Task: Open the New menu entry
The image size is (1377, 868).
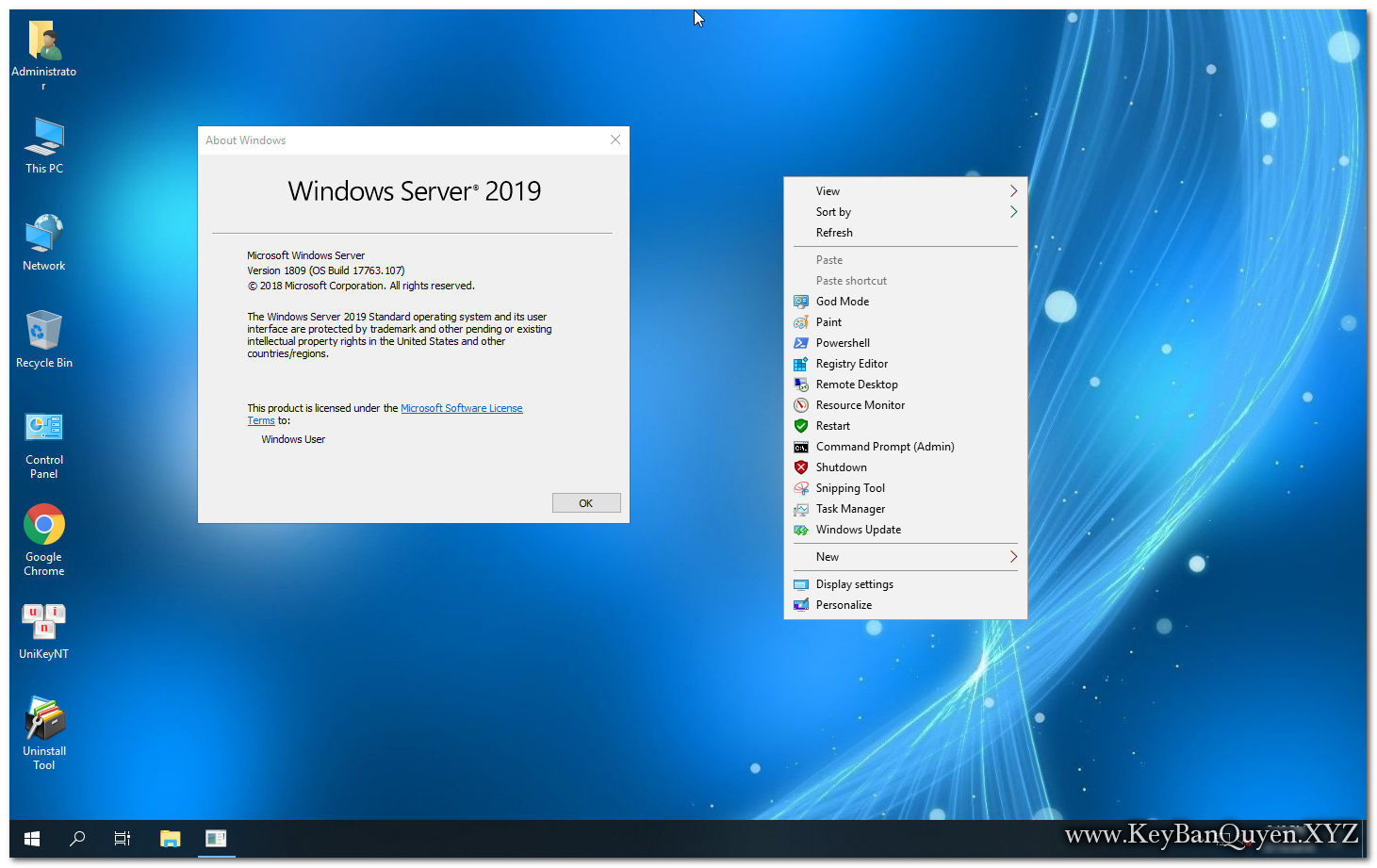Action: point(906,557)
